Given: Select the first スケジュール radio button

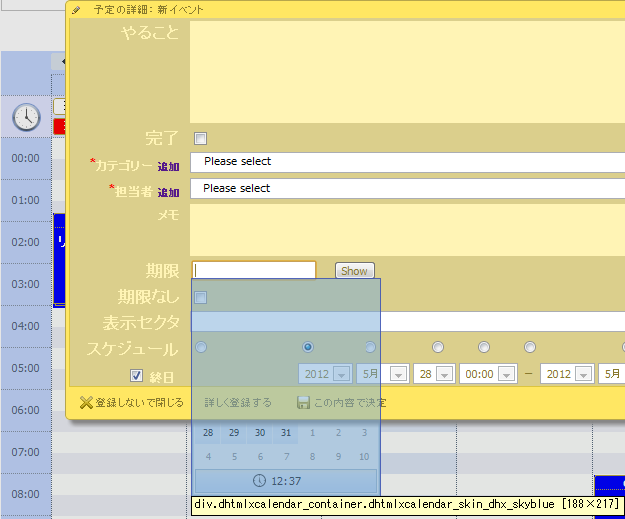Looking at the screenshot, I should pyautogui.click(x=201, y=347).
